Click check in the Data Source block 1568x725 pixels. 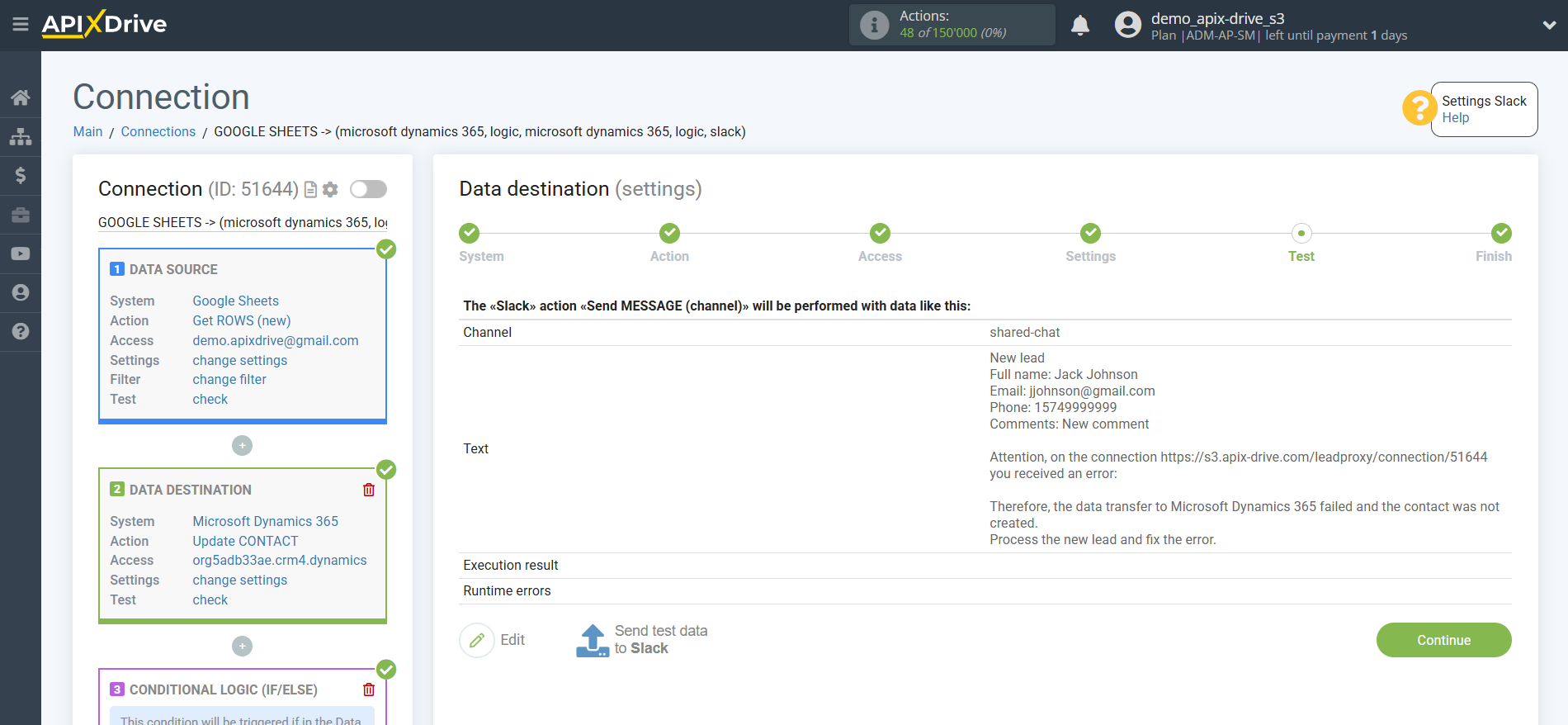[x=210, y=399]
